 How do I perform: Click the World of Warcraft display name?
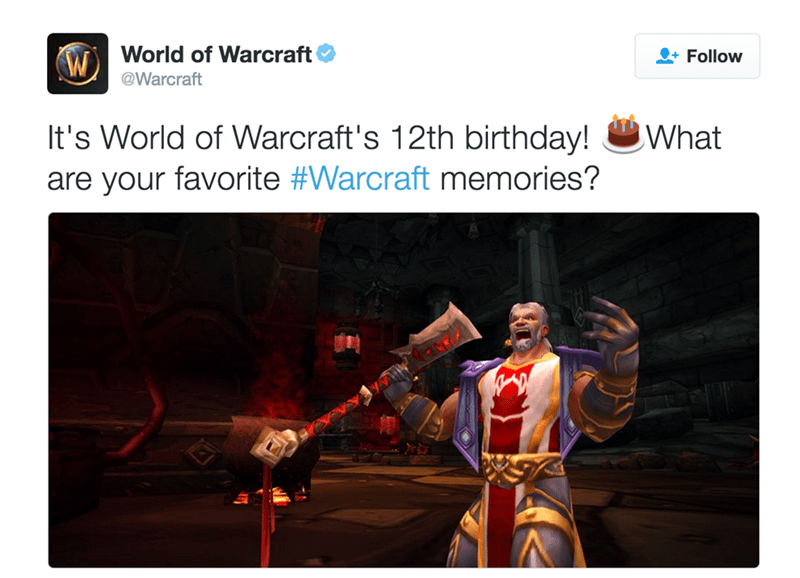pos(216,54)
